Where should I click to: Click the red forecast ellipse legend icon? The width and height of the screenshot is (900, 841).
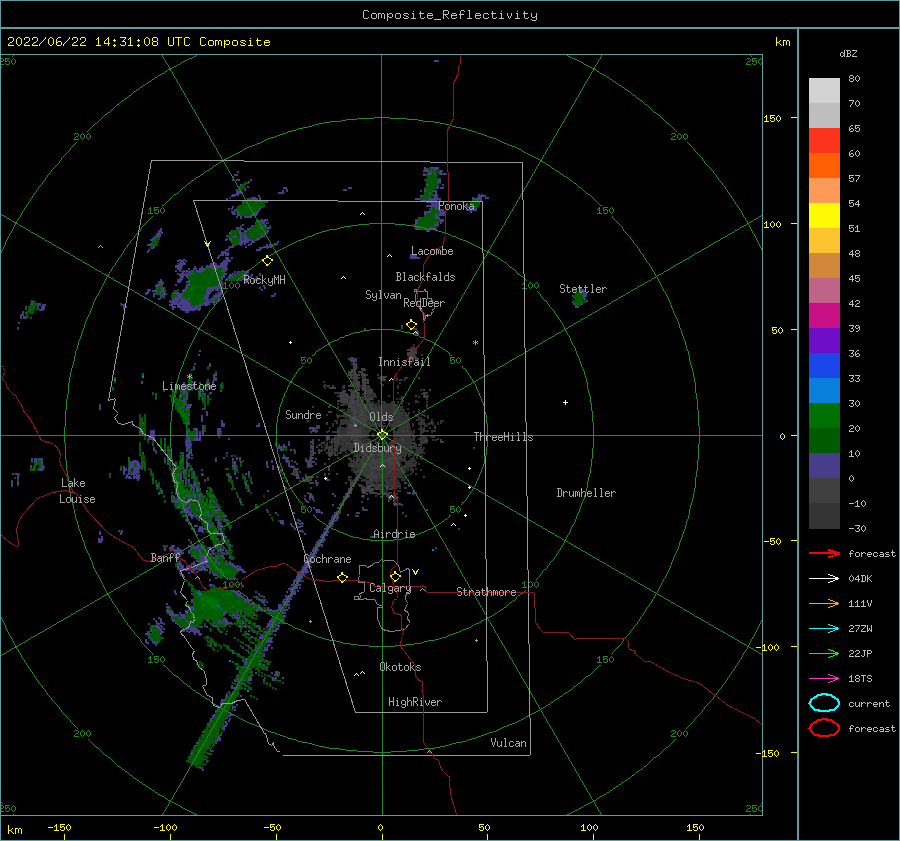[x=824, y=728]
